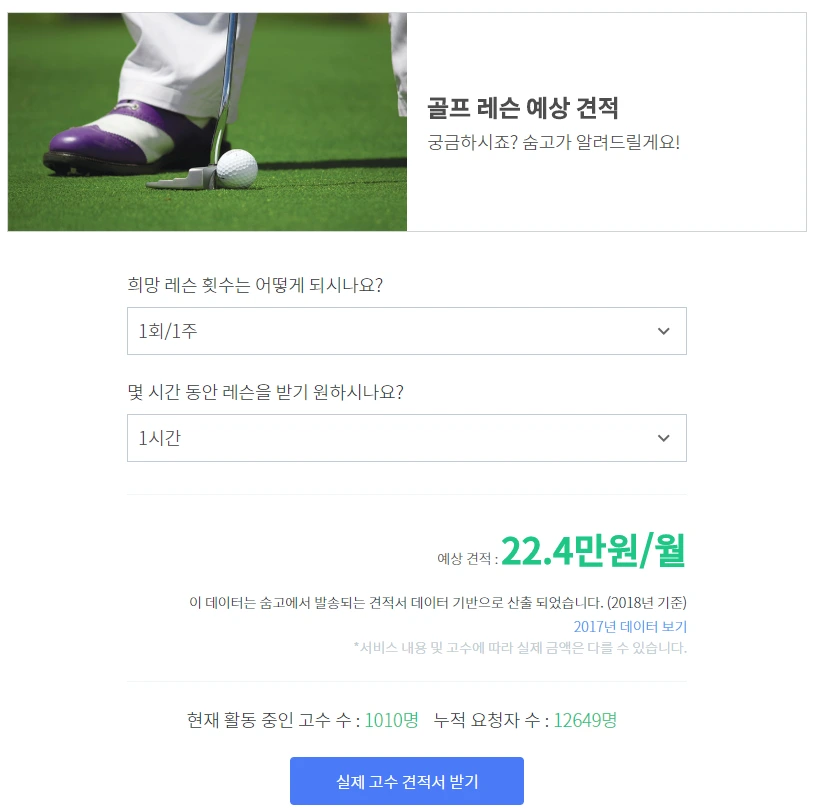Screen dimensions: 817x809
Task: Click the subtitle 궁금하시죠? 숨고가 알려드릴게요!
Action: point(553,142)
